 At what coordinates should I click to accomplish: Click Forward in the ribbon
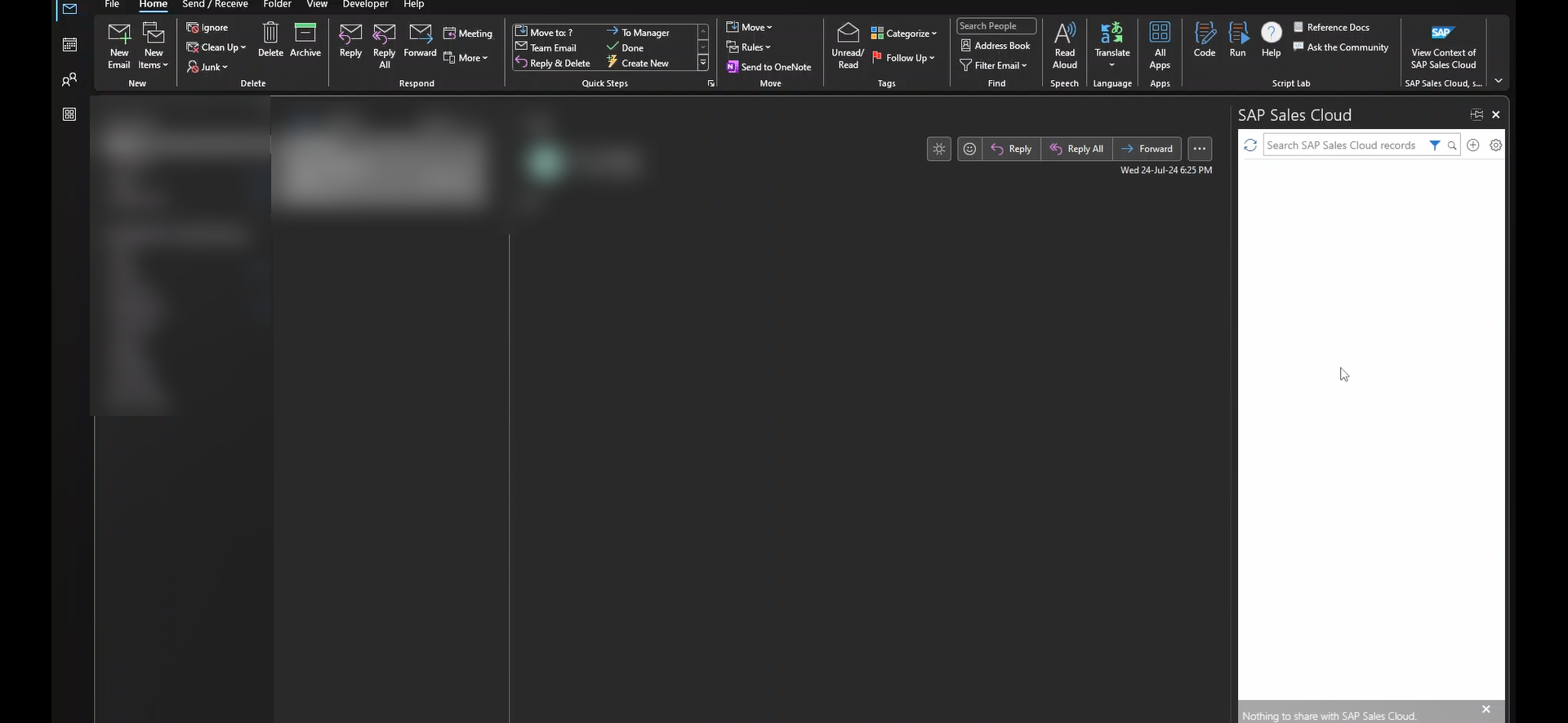coord(420,40)
